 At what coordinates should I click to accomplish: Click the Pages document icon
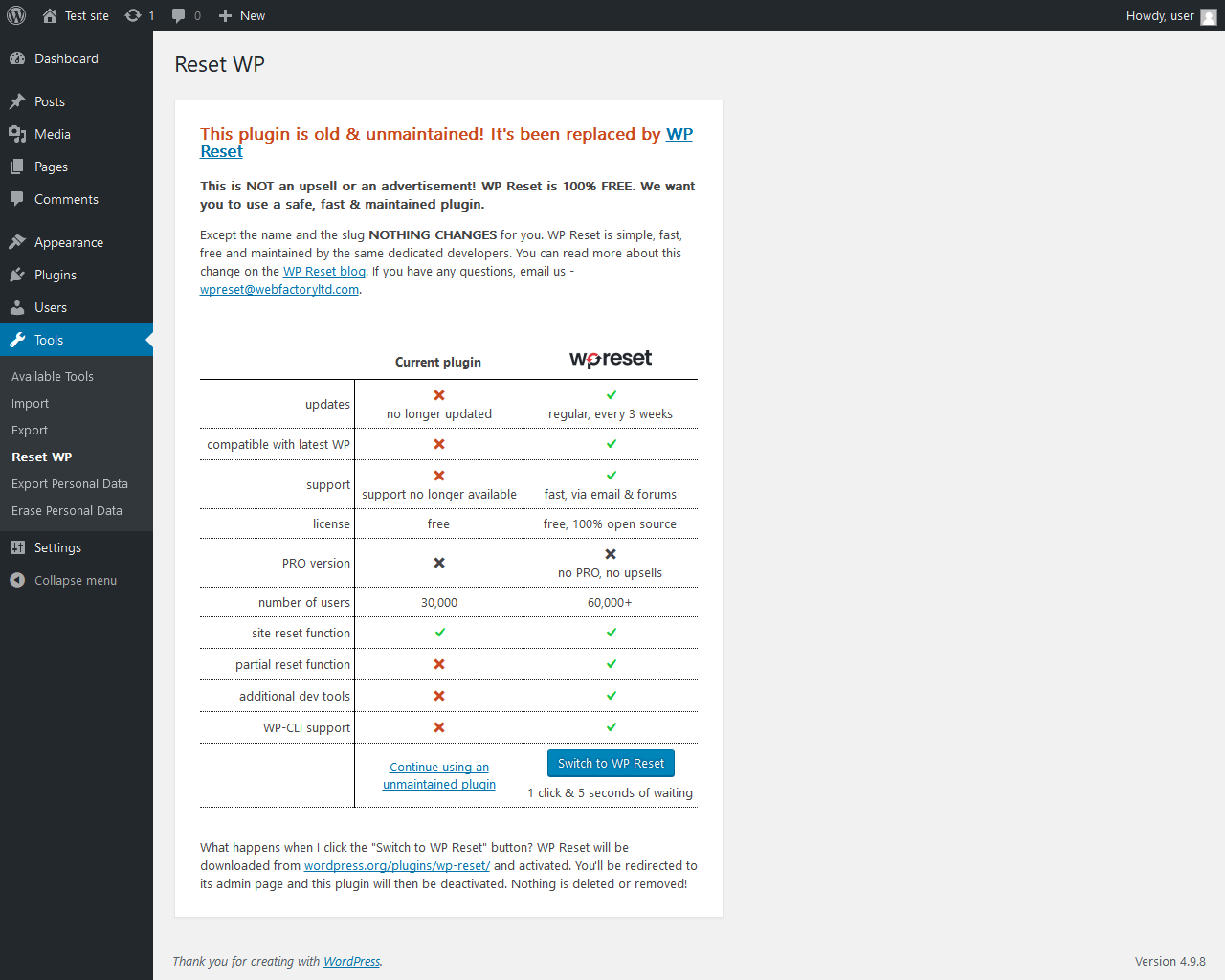[17, 167]
